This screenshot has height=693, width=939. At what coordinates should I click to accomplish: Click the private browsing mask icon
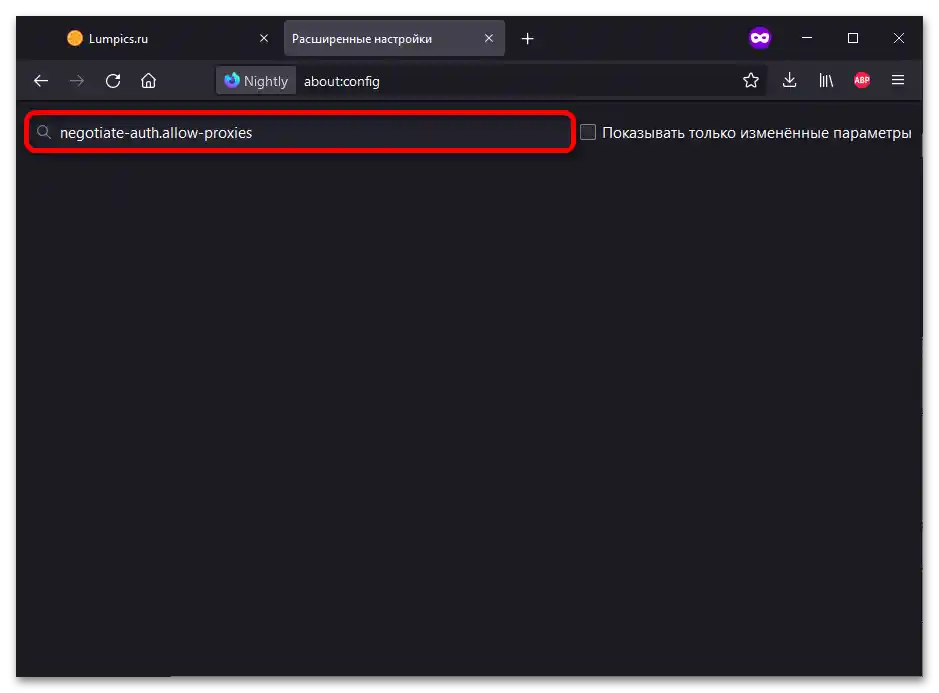(x=759, y=38)
